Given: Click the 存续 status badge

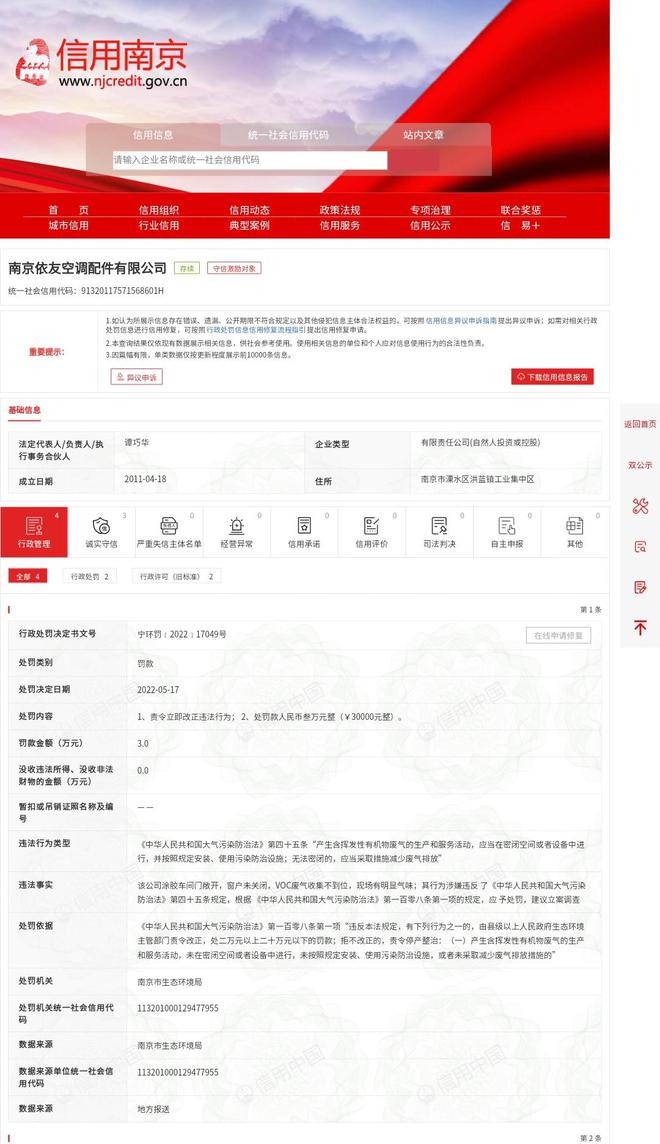Looking at the screenshot, I should [187, 268].
